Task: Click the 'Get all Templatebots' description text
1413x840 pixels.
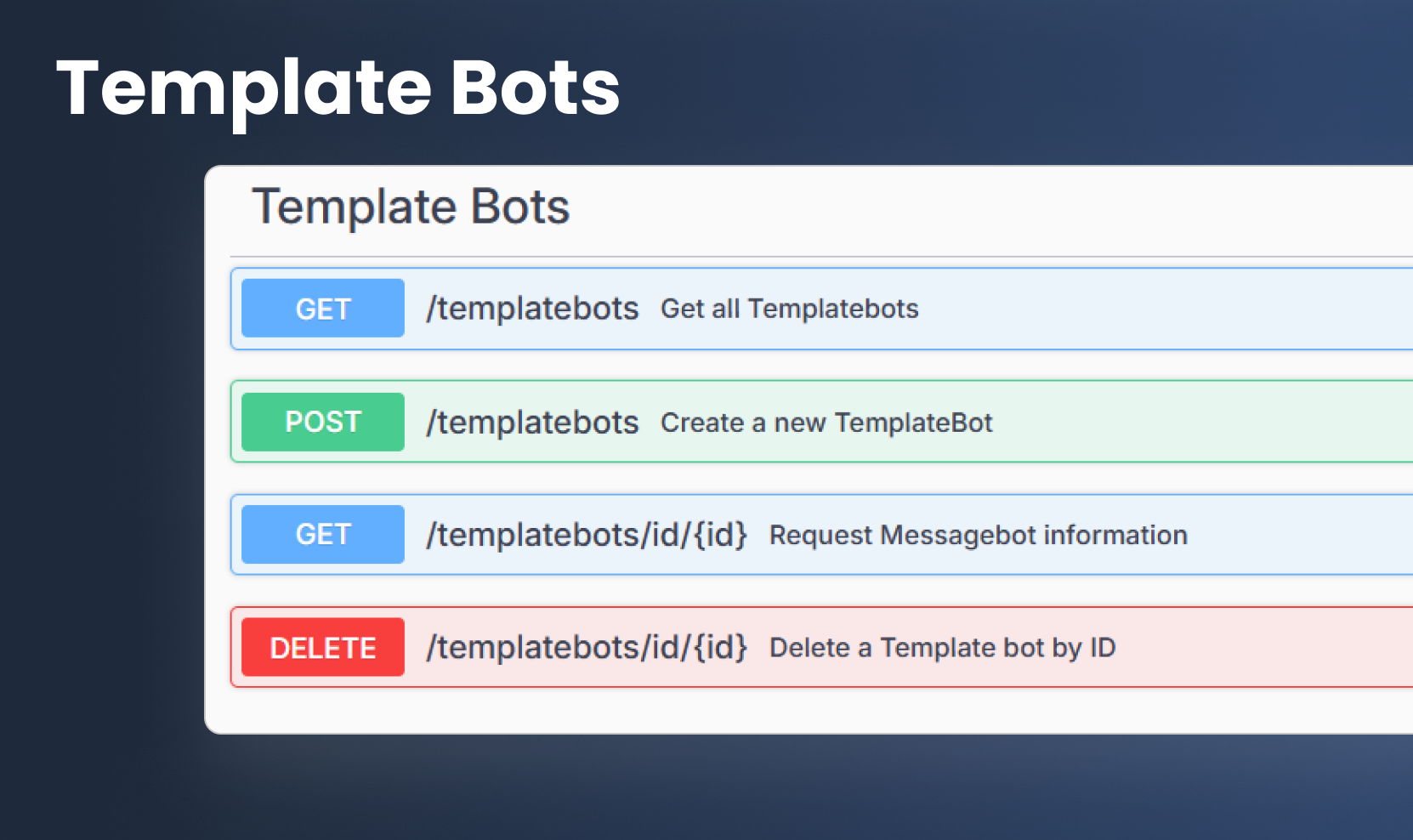Action: pos(790,309)
